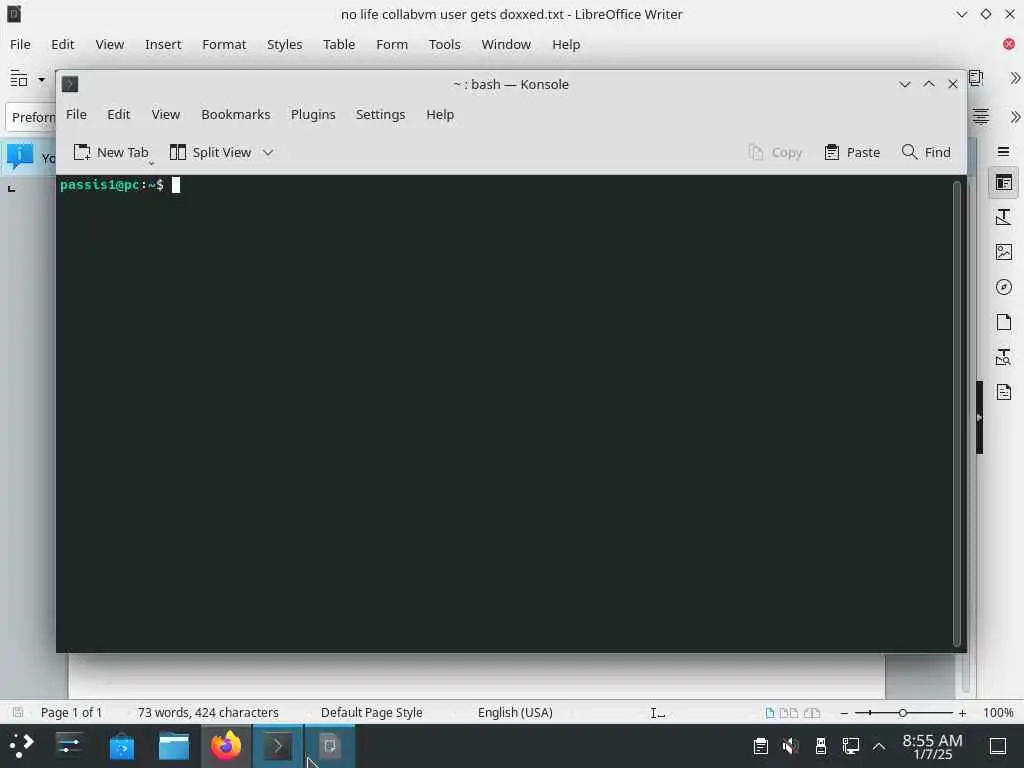1024x768 pixels.
Task: Select single-page view in status bar
Action: pos(770,713)
